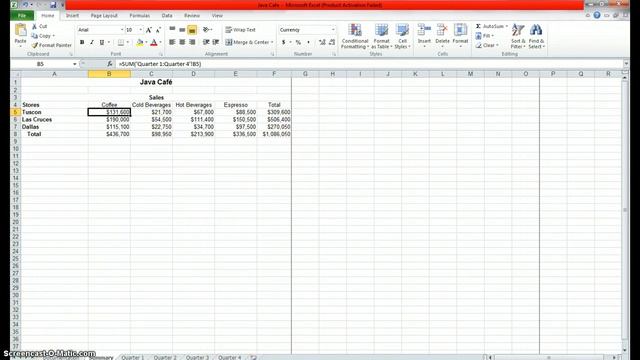The width and height of the screenshot is (640, 360).
Task: Open the Quarter 1 sheet tab
Action: (133, 357)
